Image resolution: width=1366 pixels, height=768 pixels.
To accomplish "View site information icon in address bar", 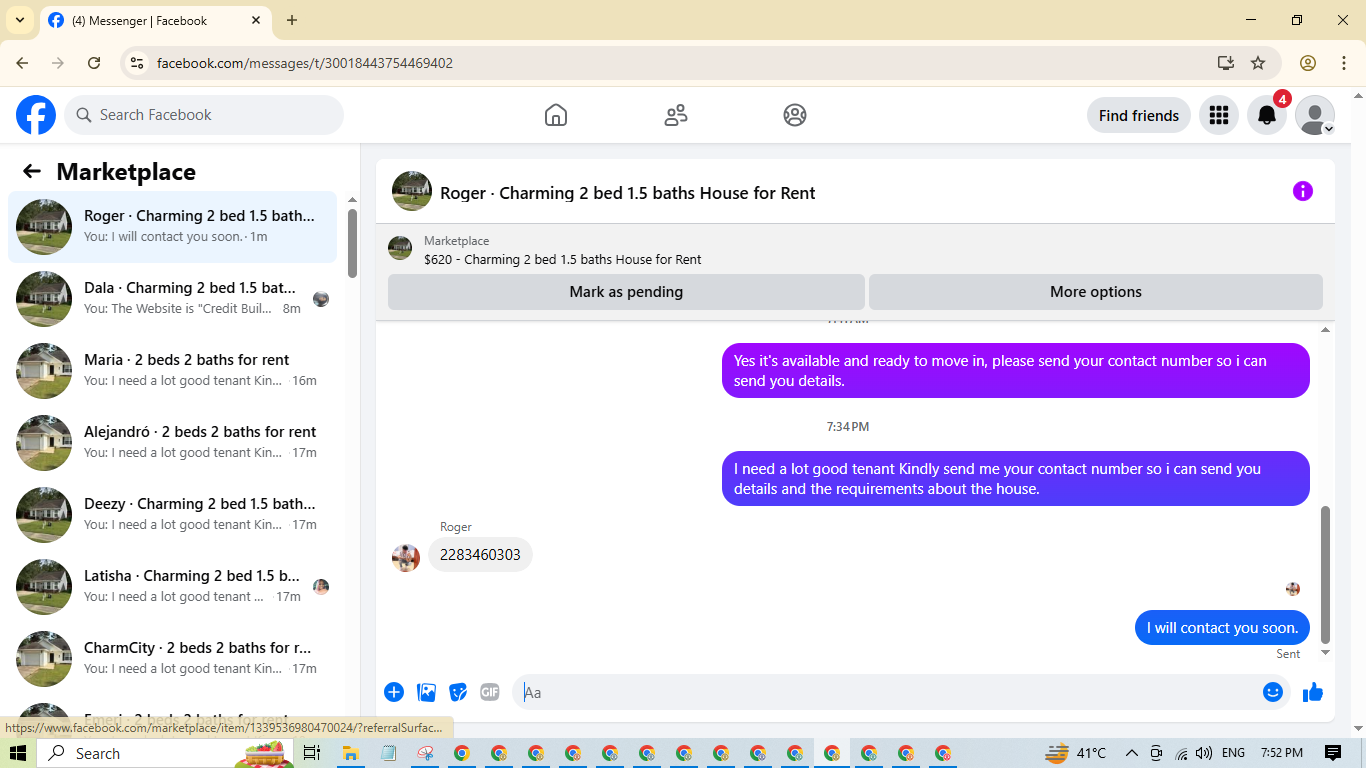I will pyautogui.click(x=138, y=63).
